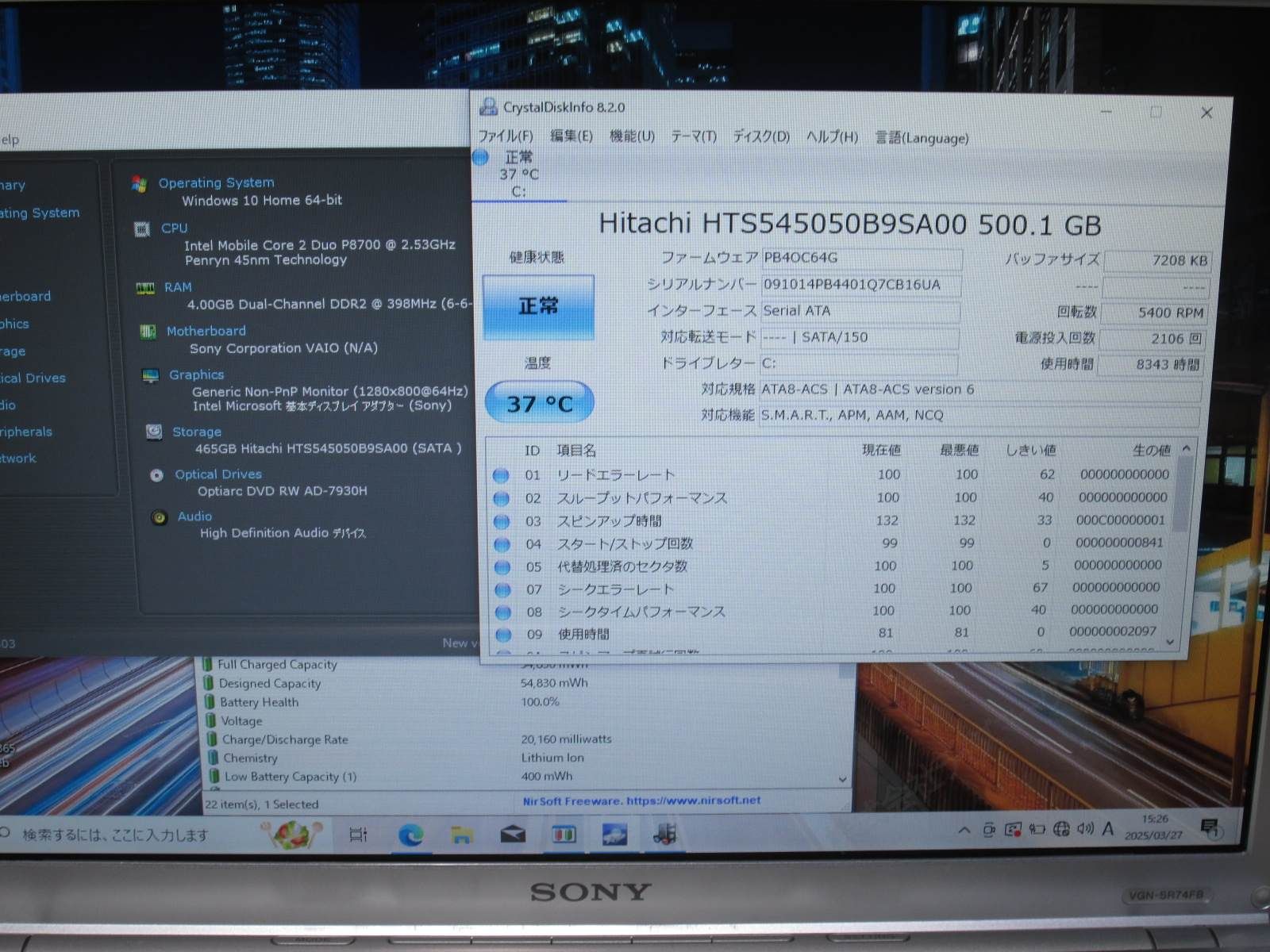Open the RAM section link in Speccy

[178, 287]
